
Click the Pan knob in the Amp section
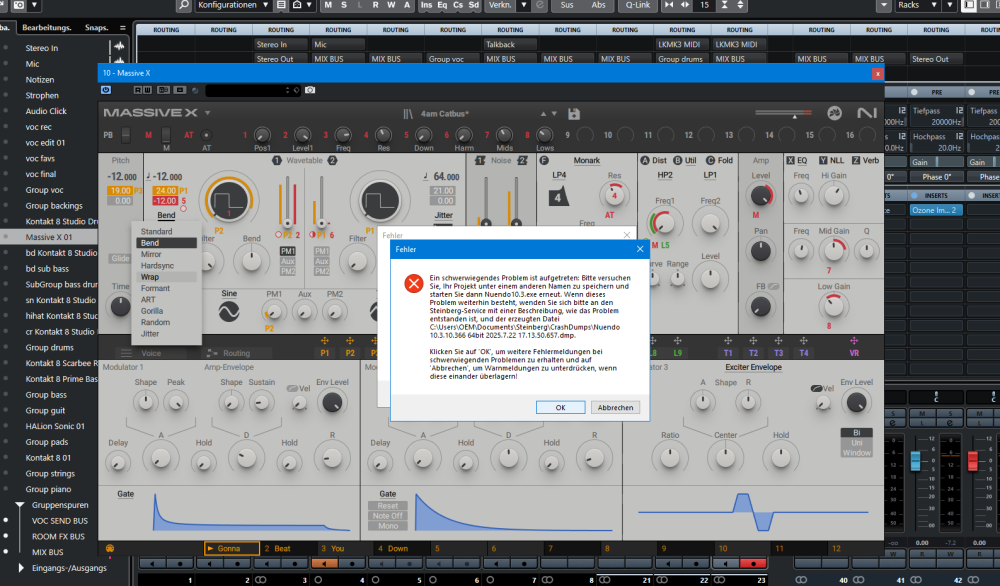(x=760, y=251)
